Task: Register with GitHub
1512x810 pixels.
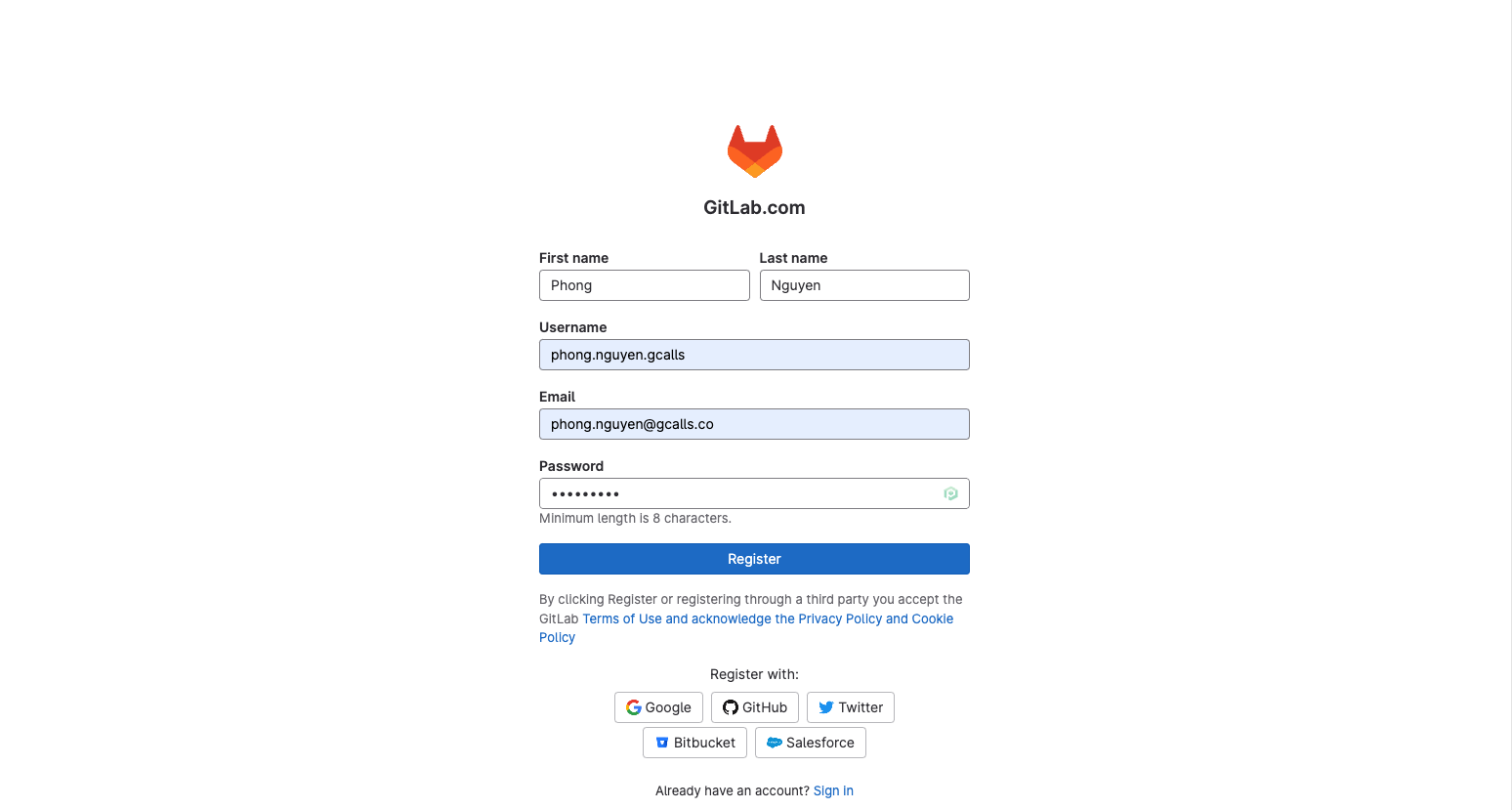Action: 755,707
